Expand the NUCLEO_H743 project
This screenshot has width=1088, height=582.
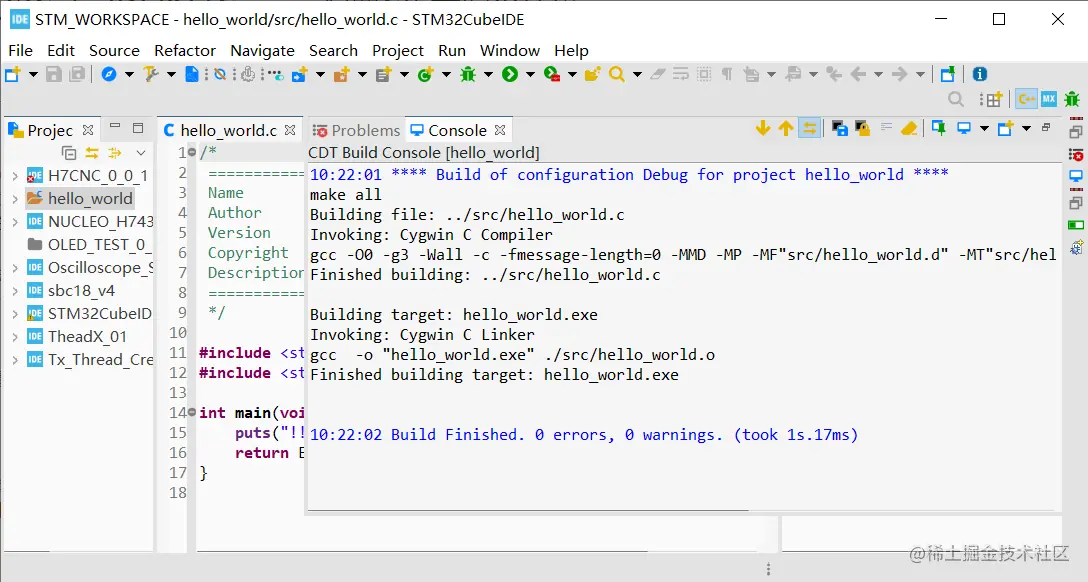[15, 222]
